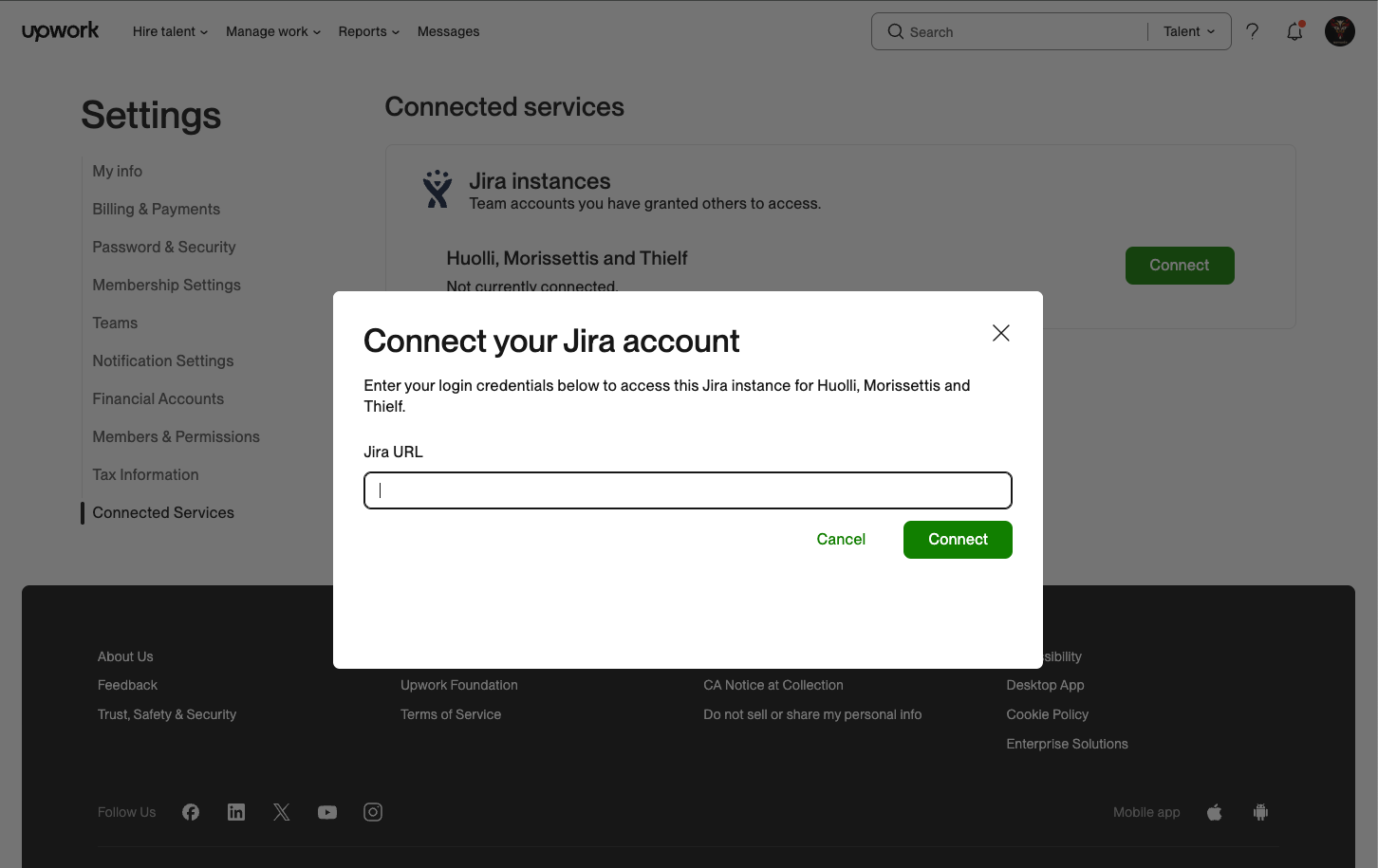Open the help question mark icon
Screen dimensions: 1378x868
(1253, 31)
